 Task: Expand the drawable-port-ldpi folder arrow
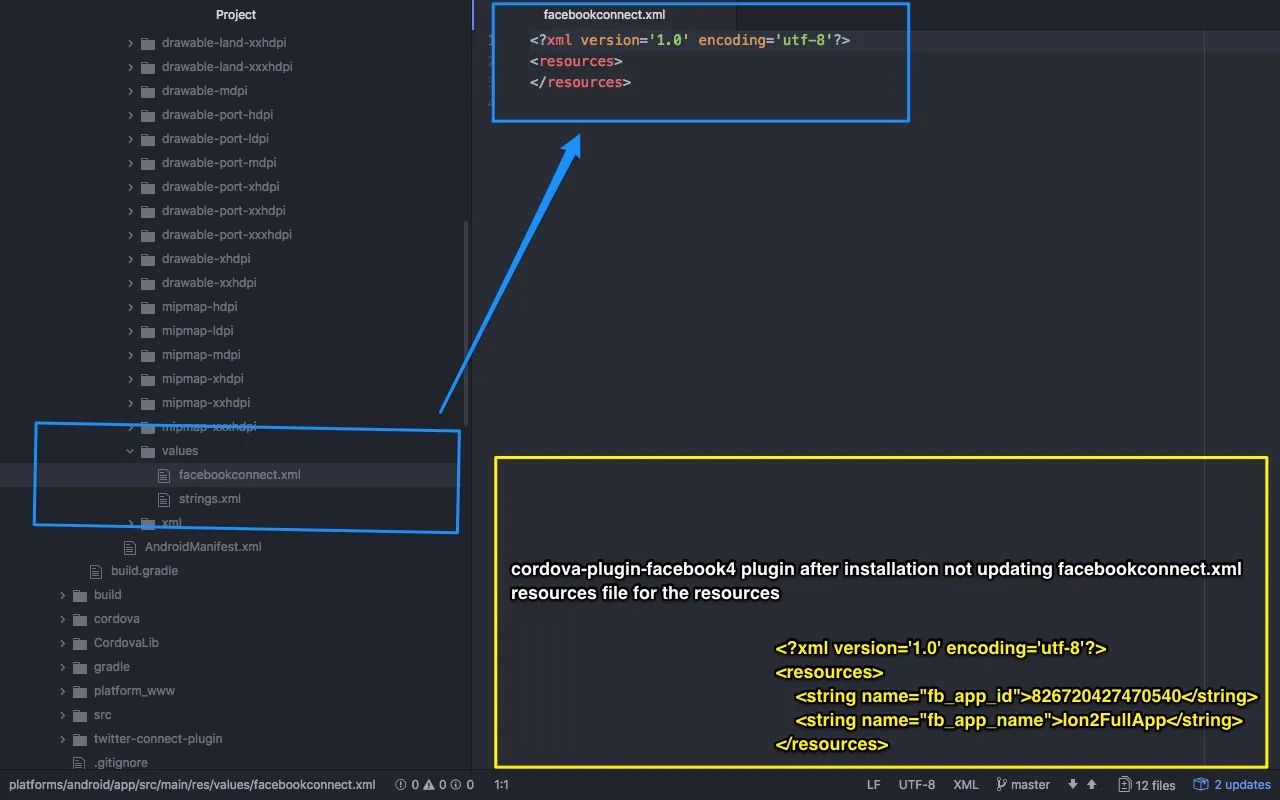tap(130, 139)
